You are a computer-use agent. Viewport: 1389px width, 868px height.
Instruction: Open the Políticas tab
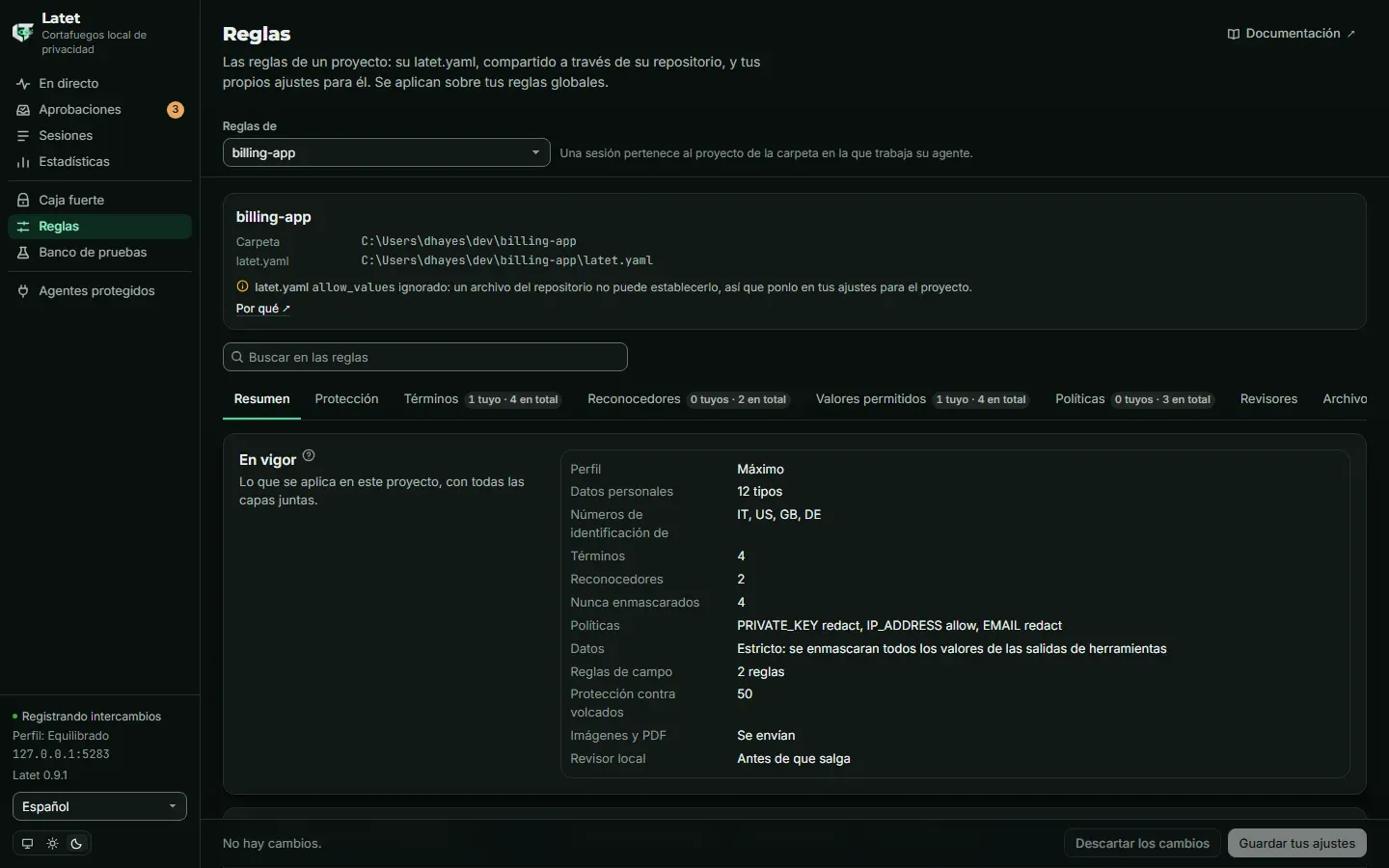1134,399
